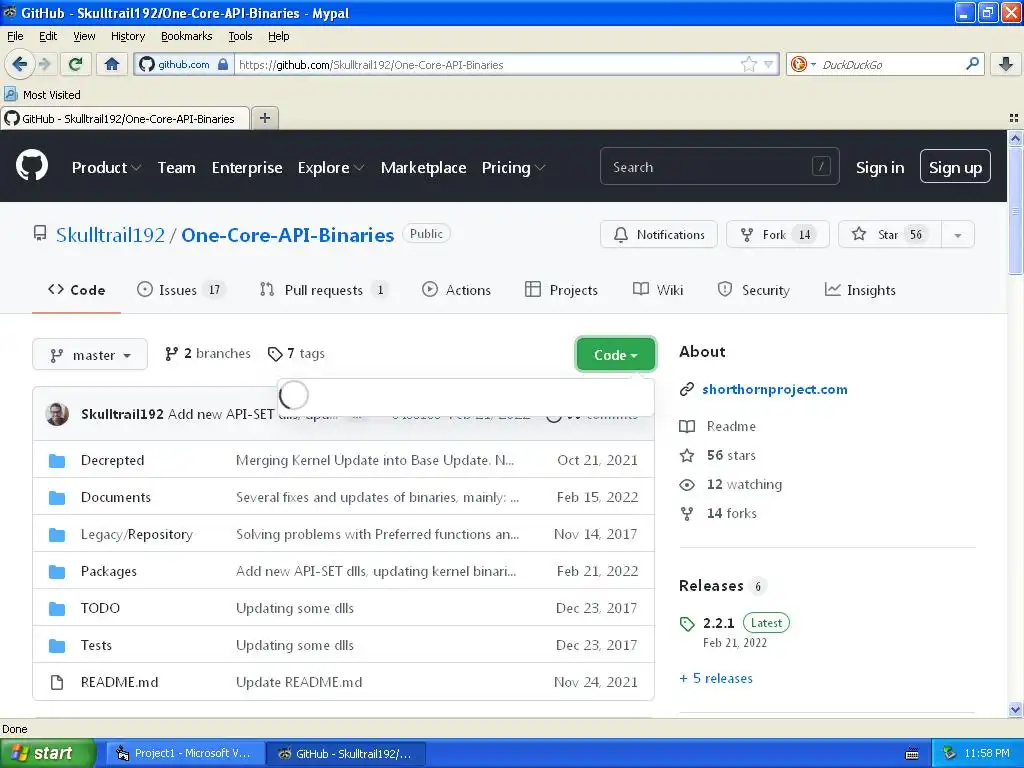
Task: Switch to the Issues tab
Action: click(180, 290)
